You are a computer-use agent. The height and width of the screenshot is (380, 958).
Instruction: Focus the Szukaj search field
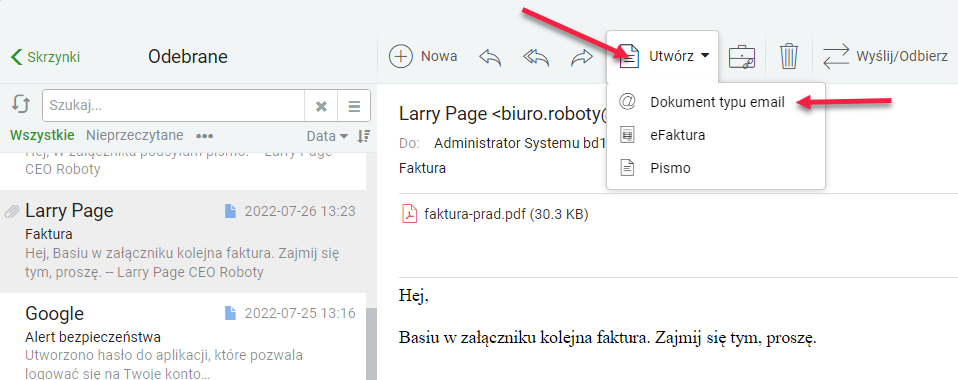tap(174, 106)
